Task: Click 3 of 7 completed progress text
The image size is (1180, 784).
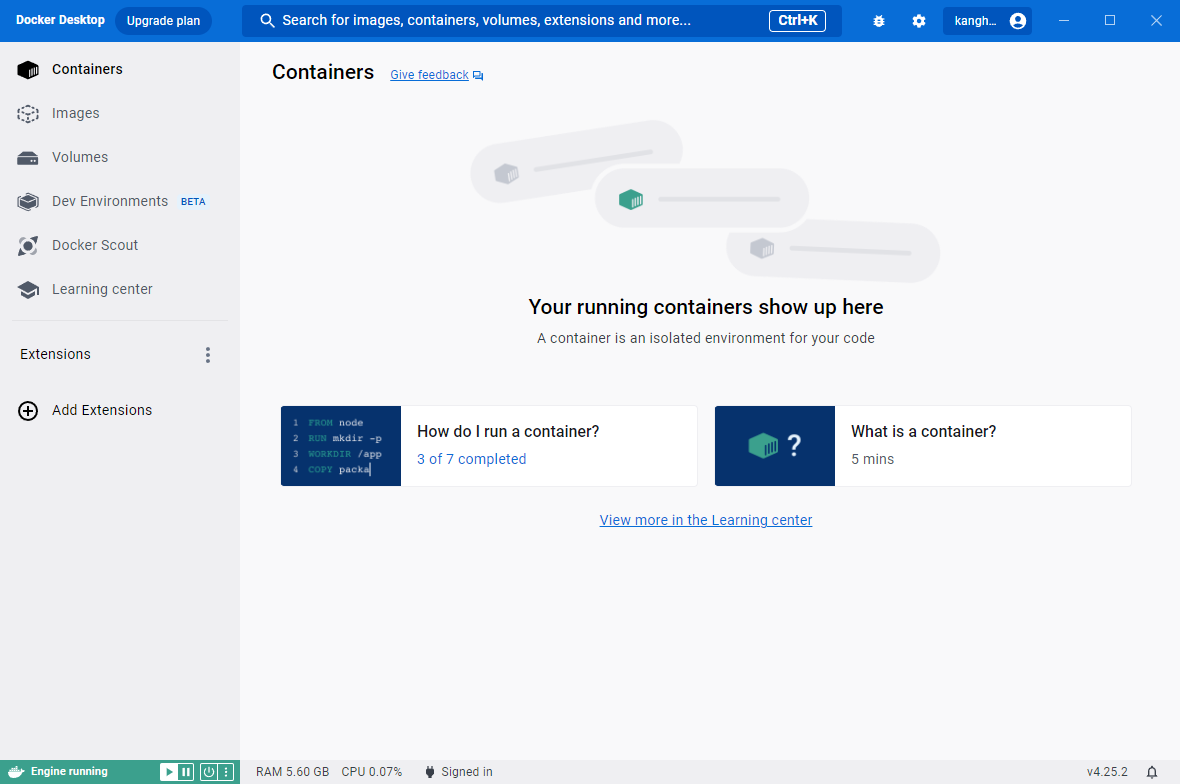Action: pos(472,460)
